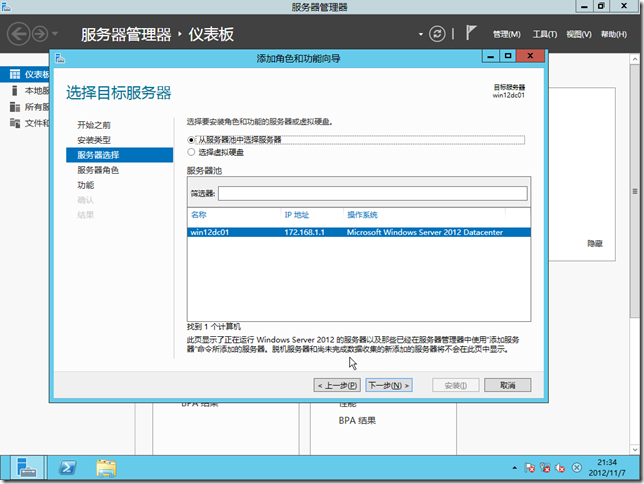Image resolution: width=644 pixels, height=484 pixels.
Task: Open File Explorer from taskbar
Action: coord(106,468)
